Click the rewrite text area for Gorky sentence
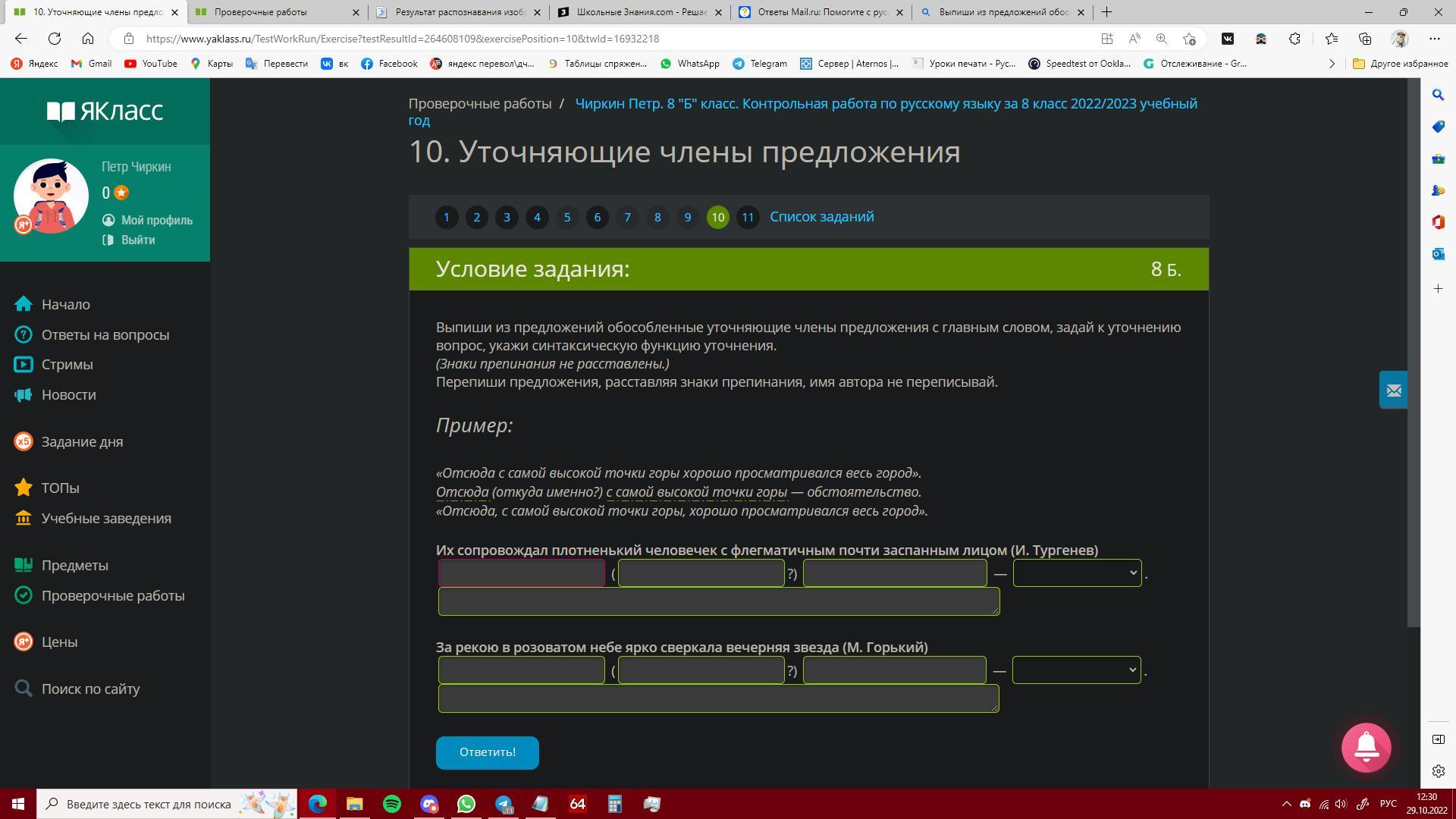The image size is (1456, 819). [x=718, y=698]
